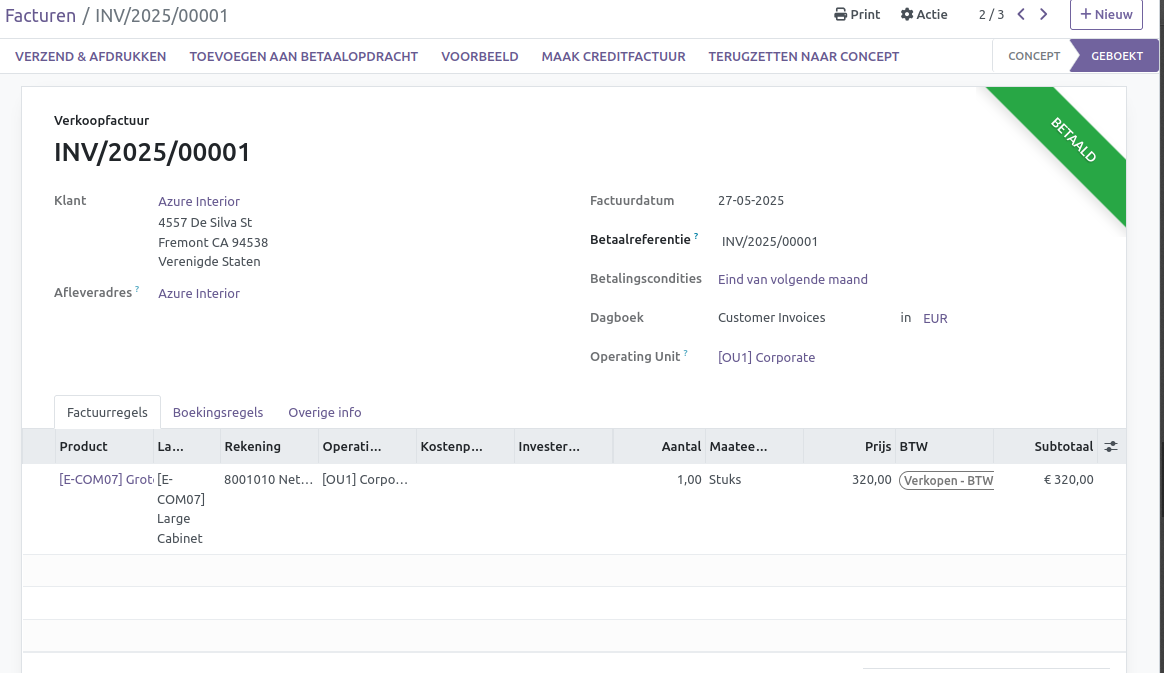
Task: Open the [OU1] Corporate operating unit link
Action: pyautogui.click(x=766, y=358)
